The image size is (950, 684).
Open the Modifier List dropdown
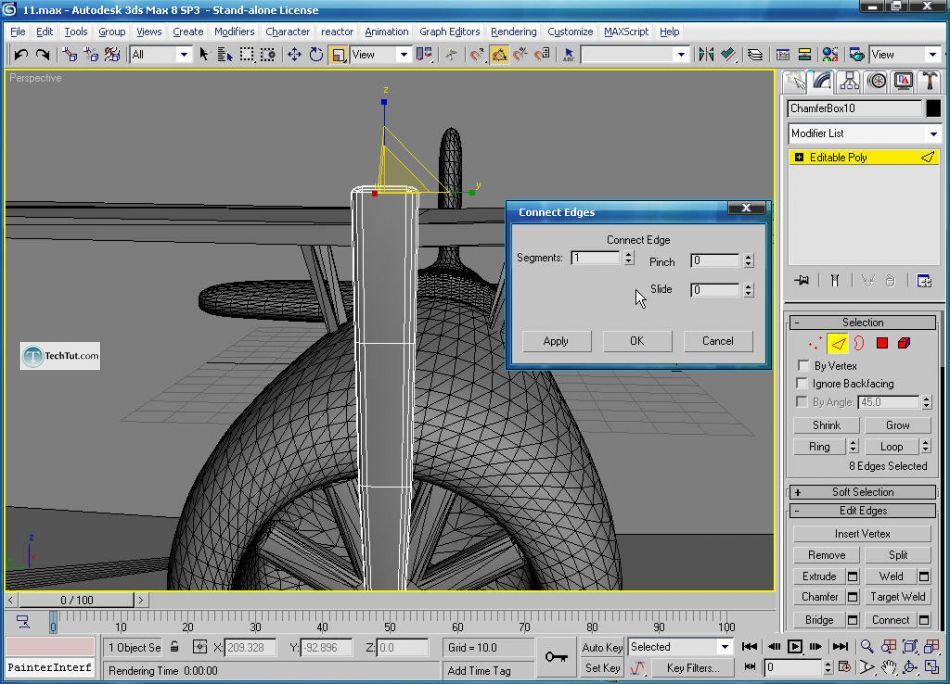pos(863,133)
